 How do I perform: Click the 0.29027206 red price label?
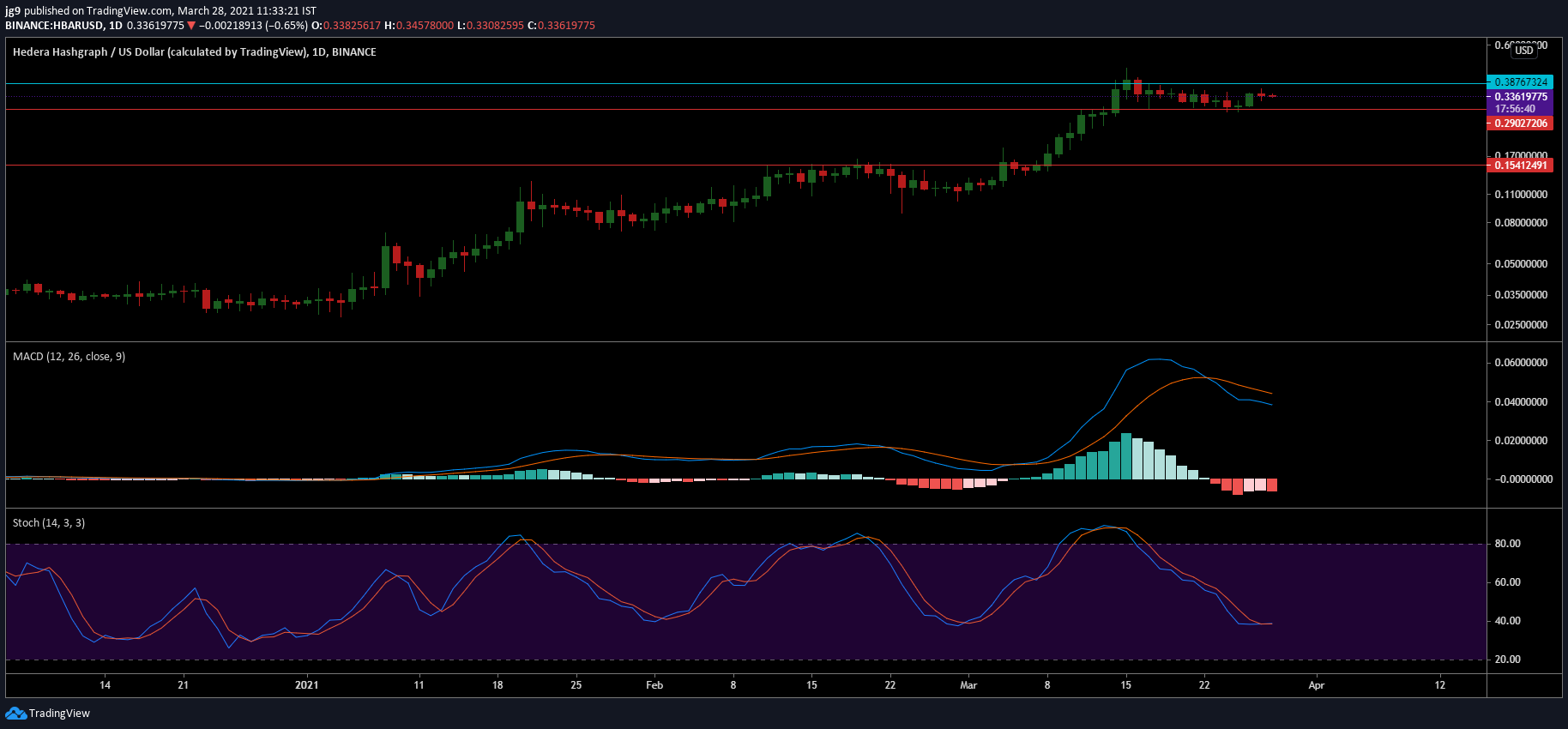coord(1519,124)
